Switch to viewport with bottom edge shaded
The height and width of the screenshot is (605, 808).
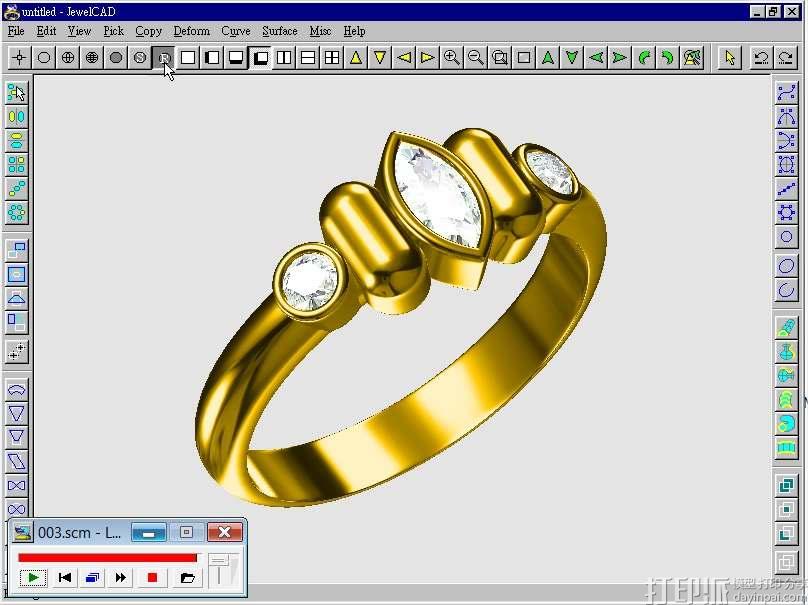click(x=236, y=57)
